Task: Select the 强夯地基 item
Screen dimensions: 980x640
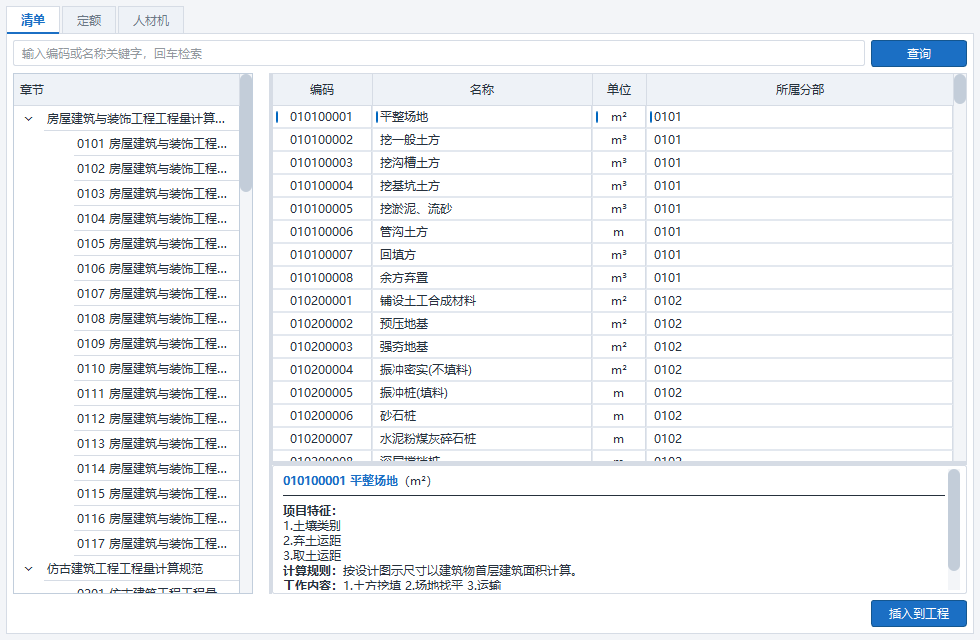Action: click(x=404, y=347)
